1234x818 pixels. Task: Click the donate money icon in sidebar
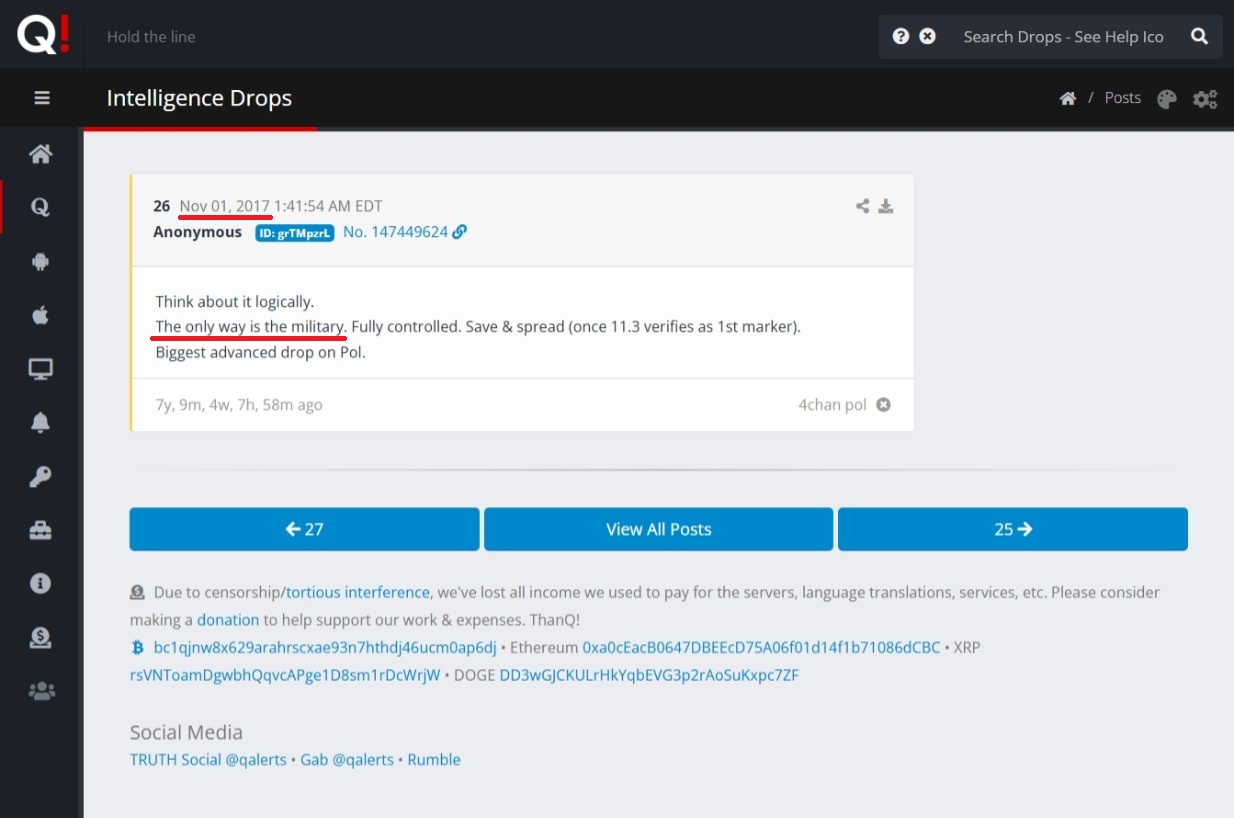[41, 637]
